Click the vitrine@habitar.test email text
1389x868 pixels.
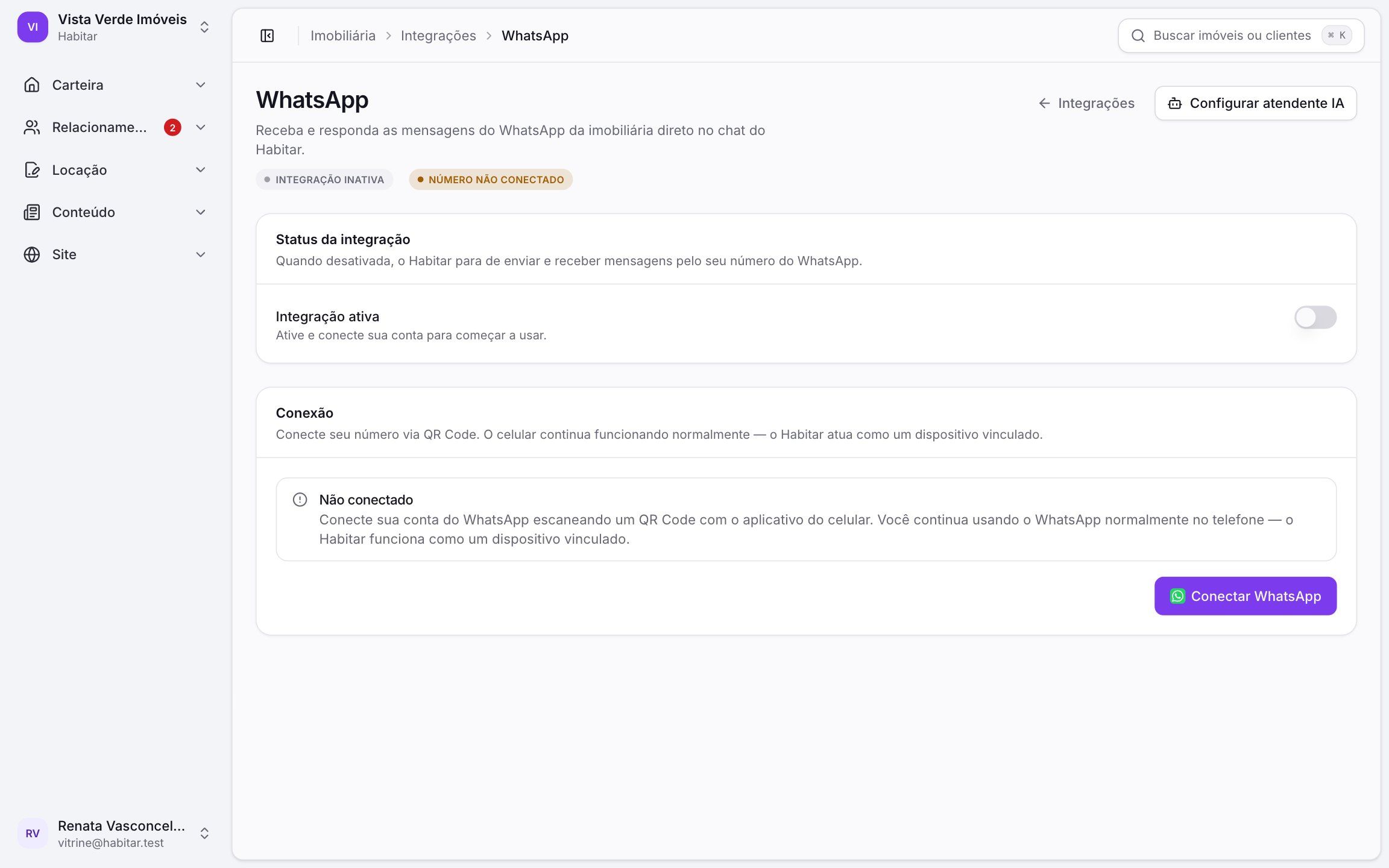coord(111,843)
